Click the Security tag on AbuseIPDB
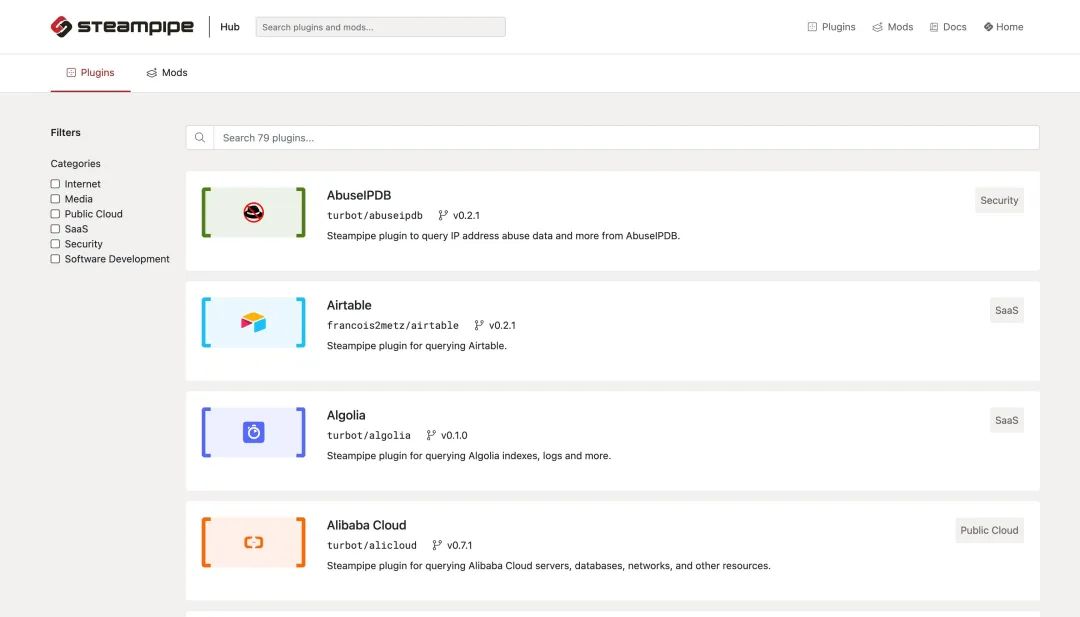 [999, 200]
